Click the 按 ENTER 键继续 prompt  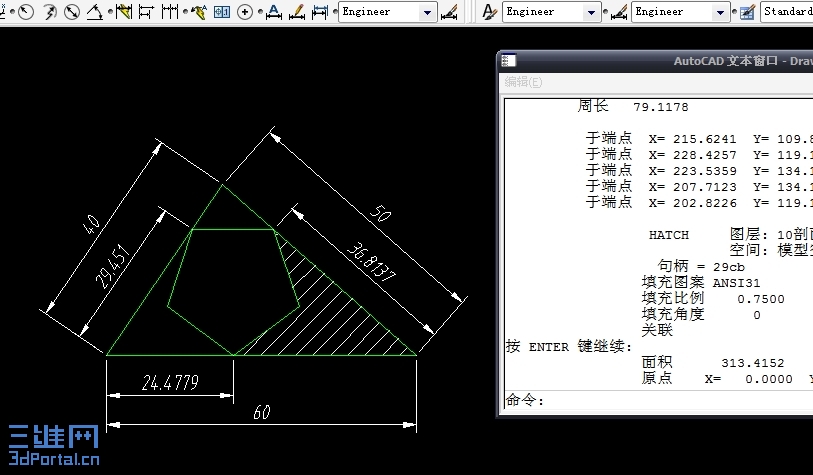[569, 346]
